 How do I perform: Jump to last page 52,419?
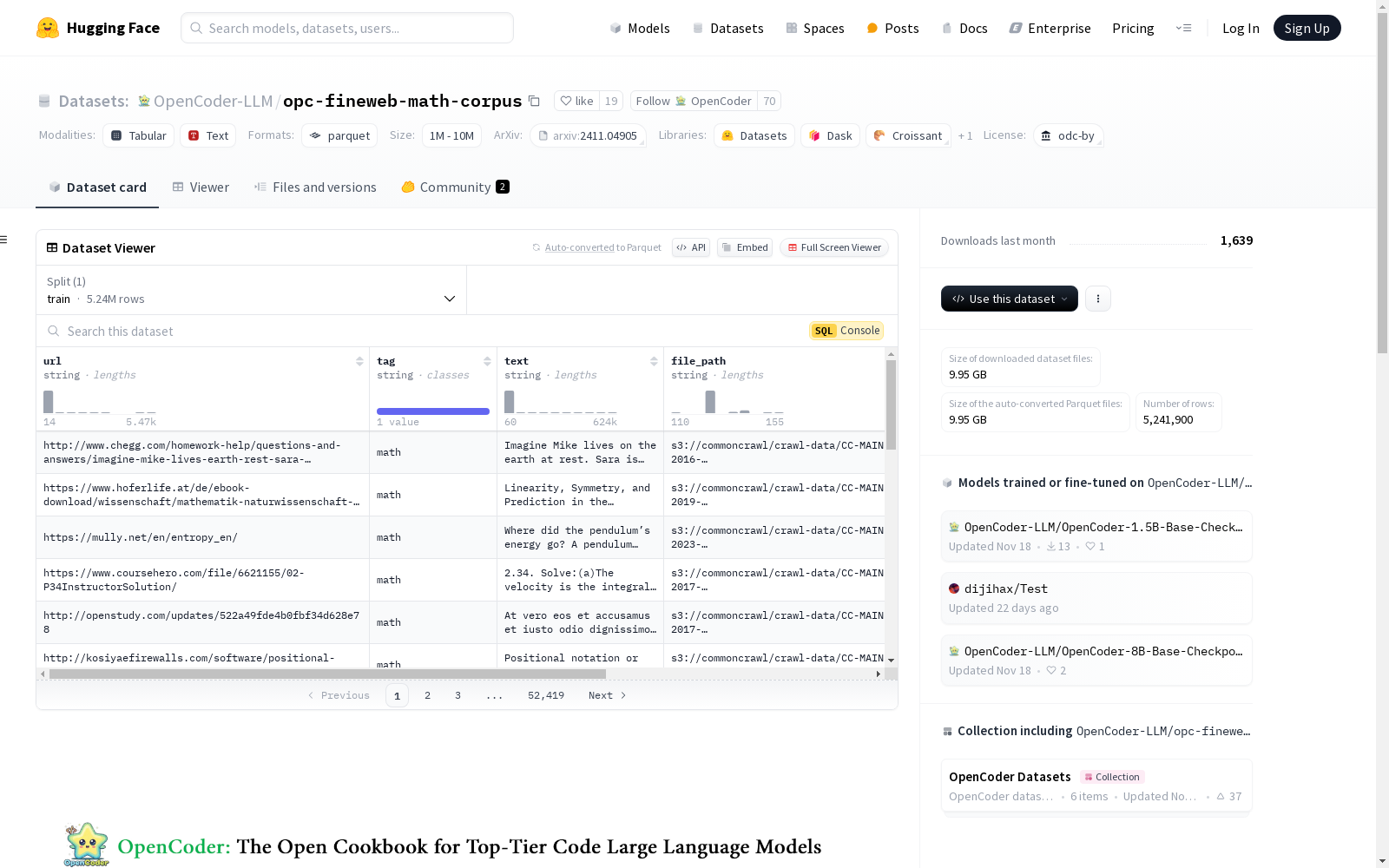[x=546, y=695]
